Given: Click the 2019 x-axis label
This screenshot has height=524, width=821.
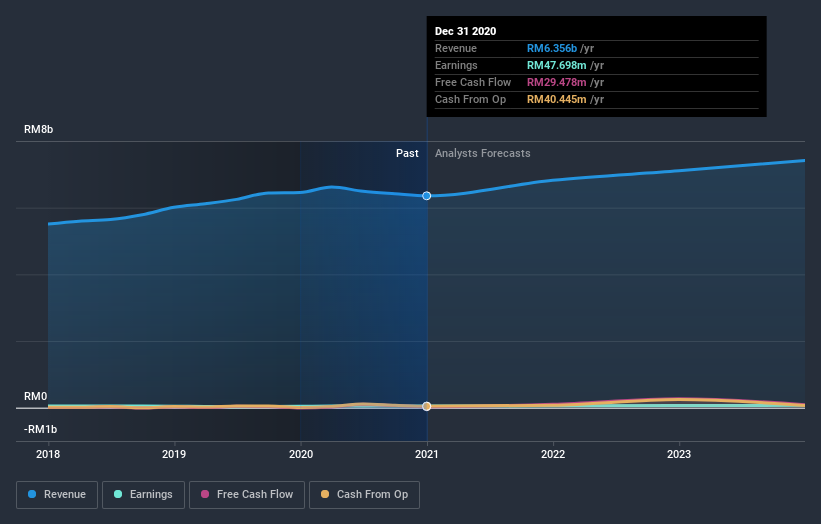Looking at the screenshot, I should 174,454.
